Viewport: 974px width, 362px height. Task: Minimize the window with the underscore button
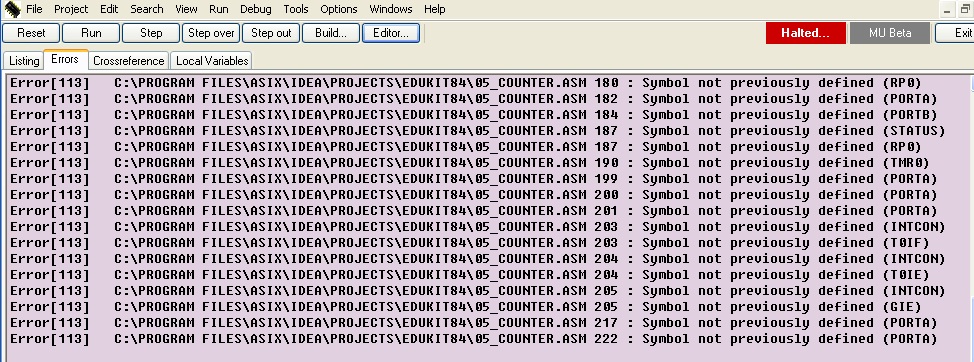pos(947,10)
